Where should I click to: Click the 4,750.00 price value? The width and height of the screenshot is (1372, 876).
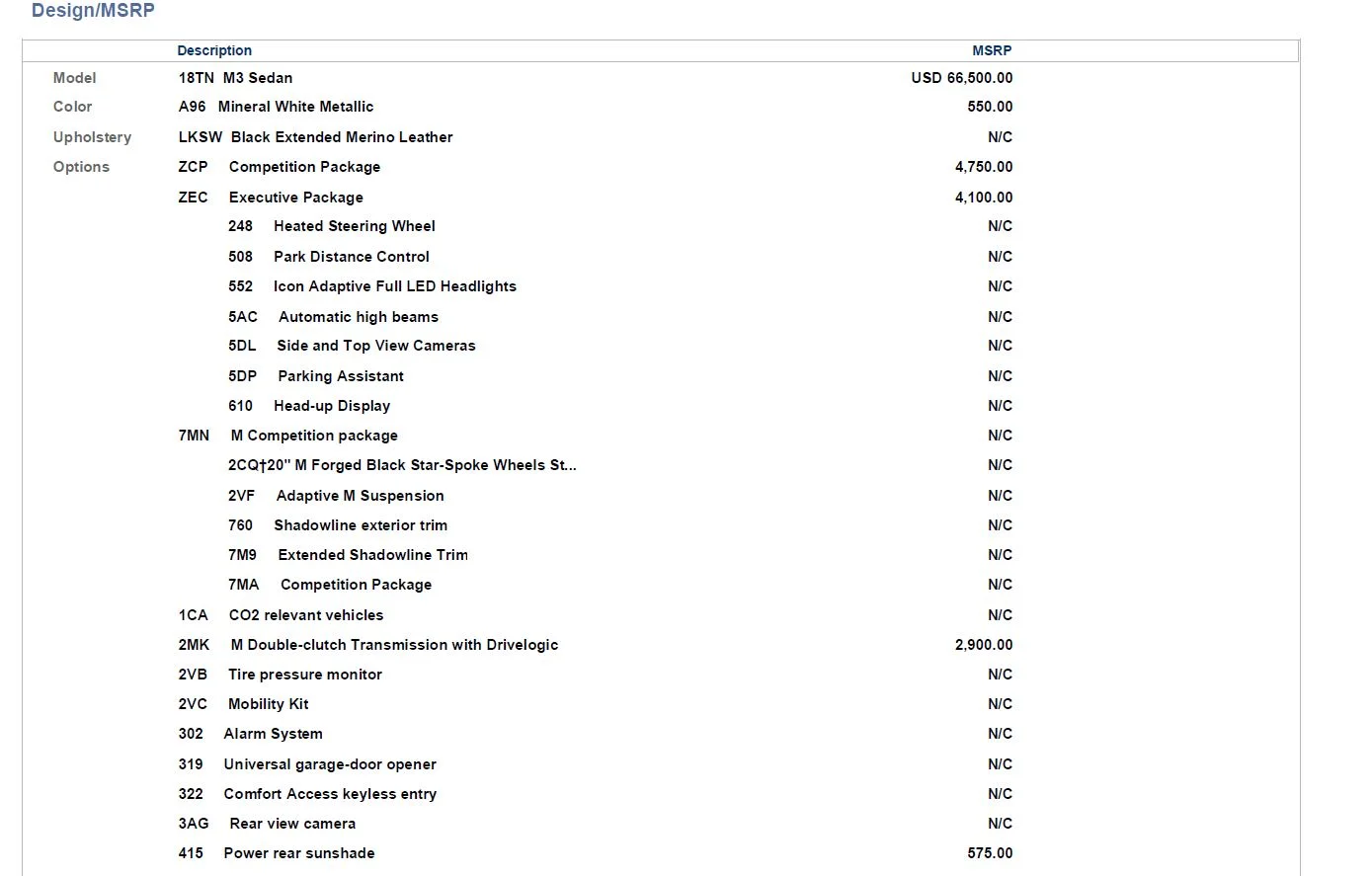click(984, 167)
